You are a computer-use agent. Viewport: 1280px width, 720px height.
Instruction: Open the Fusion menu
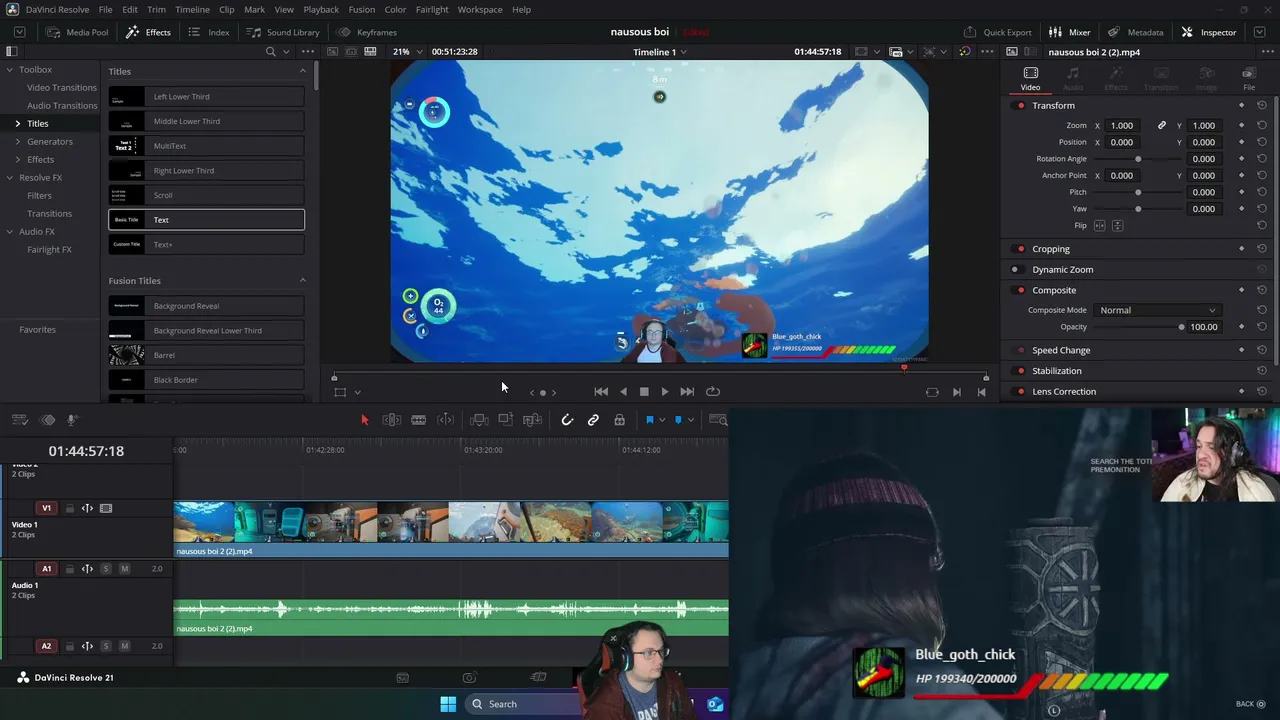[362, 10]
